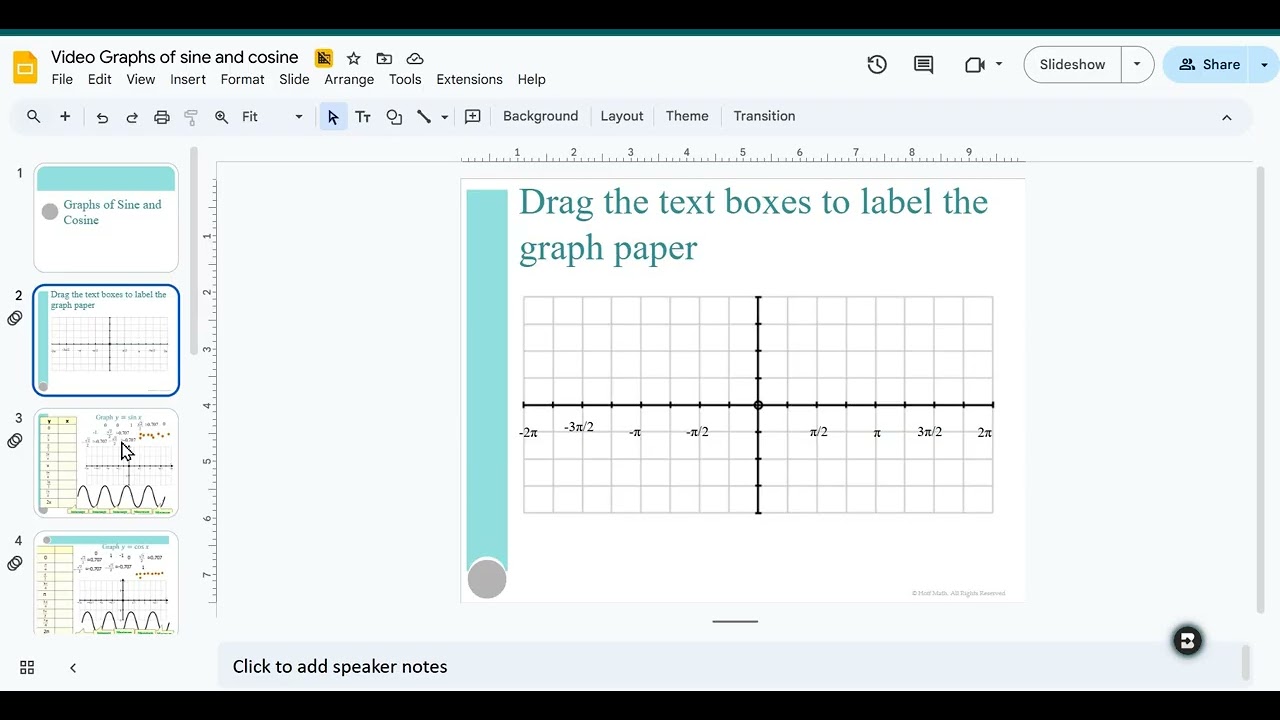Screen dimensions: 1280x720
Task: Open the Fit zoom dropdown
Action: click(272, 117)
